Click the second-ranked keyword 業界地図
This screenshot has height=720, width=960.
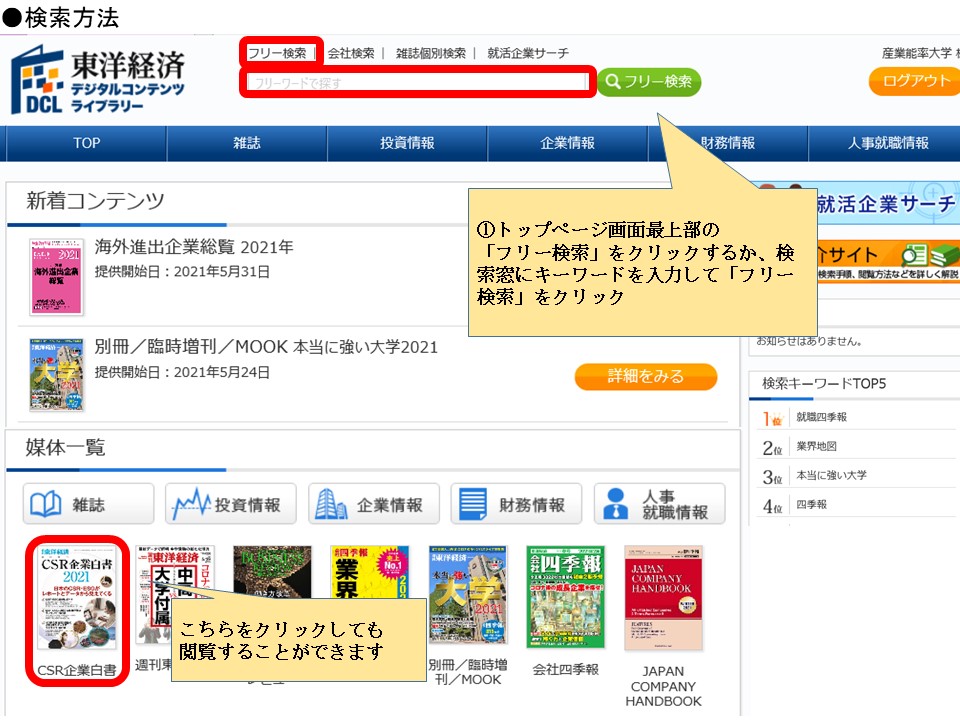pyautogui.click(x=816, y=446)
